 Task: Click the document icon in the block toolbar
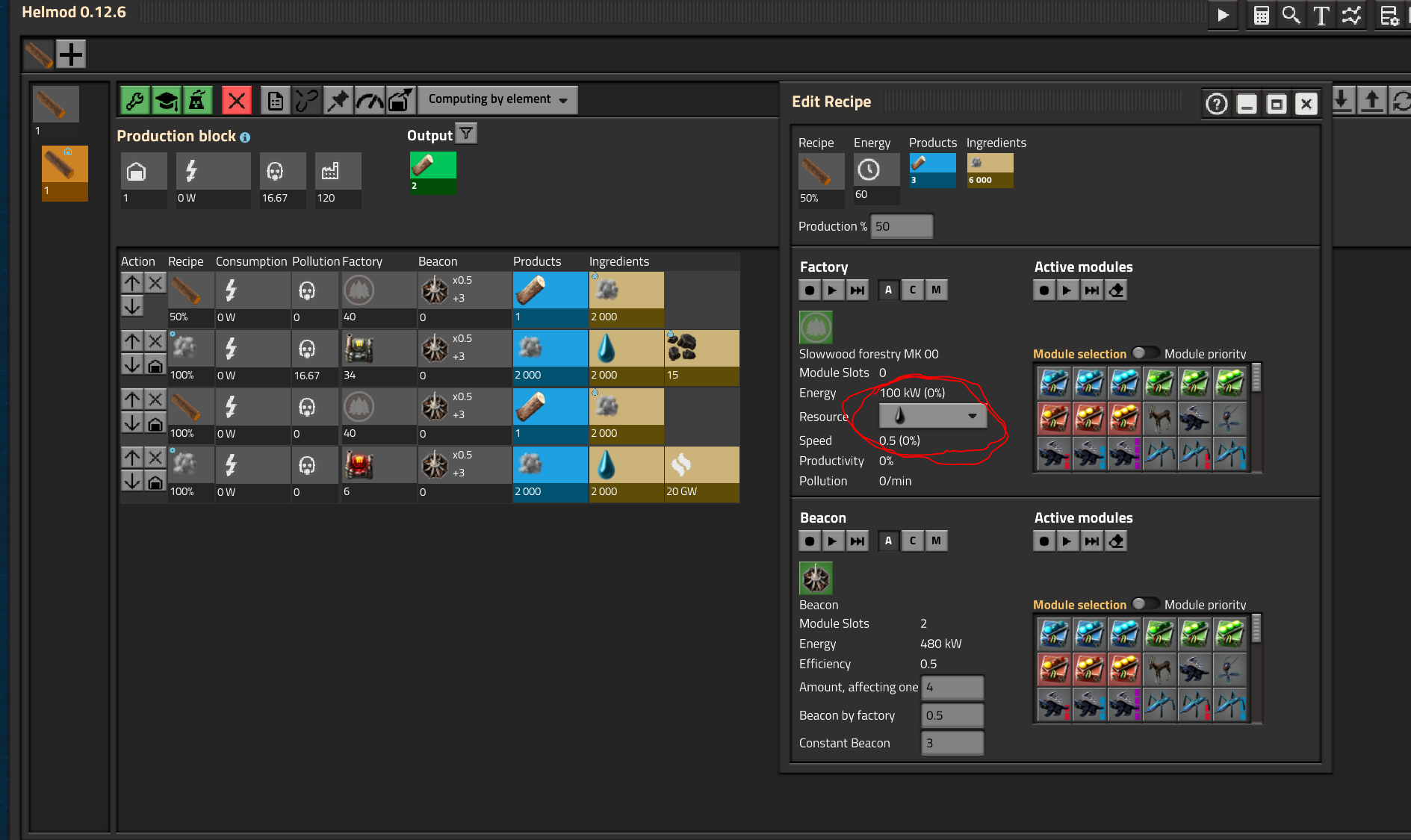276,100
